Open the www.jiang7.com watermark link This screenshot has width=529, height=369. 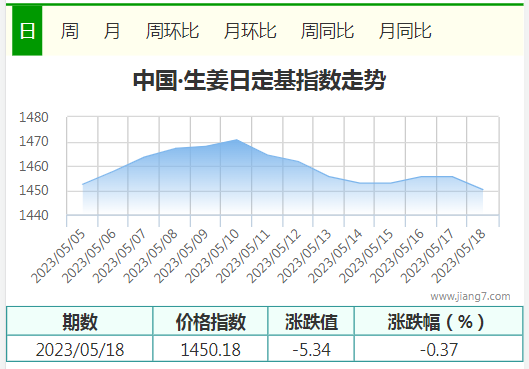tap(470, 296)
